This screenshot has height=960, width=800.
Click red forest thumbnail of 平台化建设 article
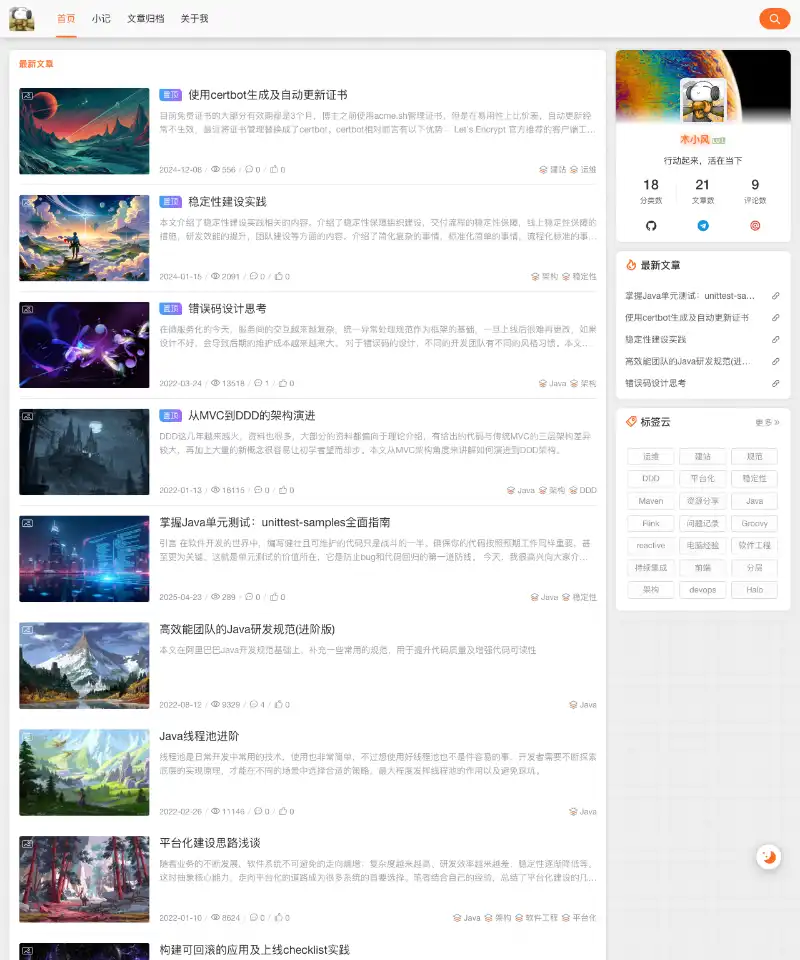pyautogui.click(x=84, y=879)
